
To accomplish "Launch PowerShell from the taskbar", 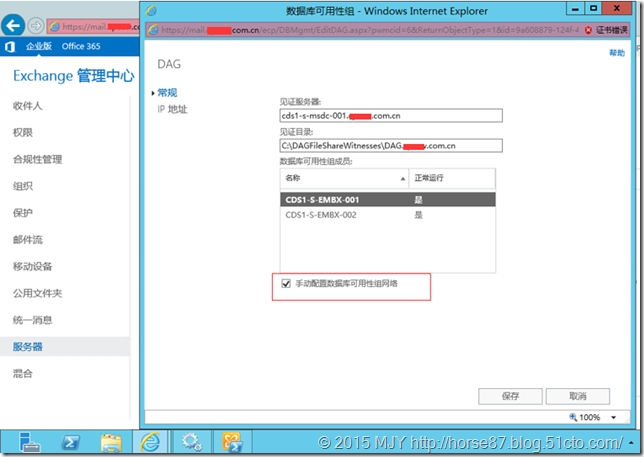I will pyautogui.click(x=72, y=441).
